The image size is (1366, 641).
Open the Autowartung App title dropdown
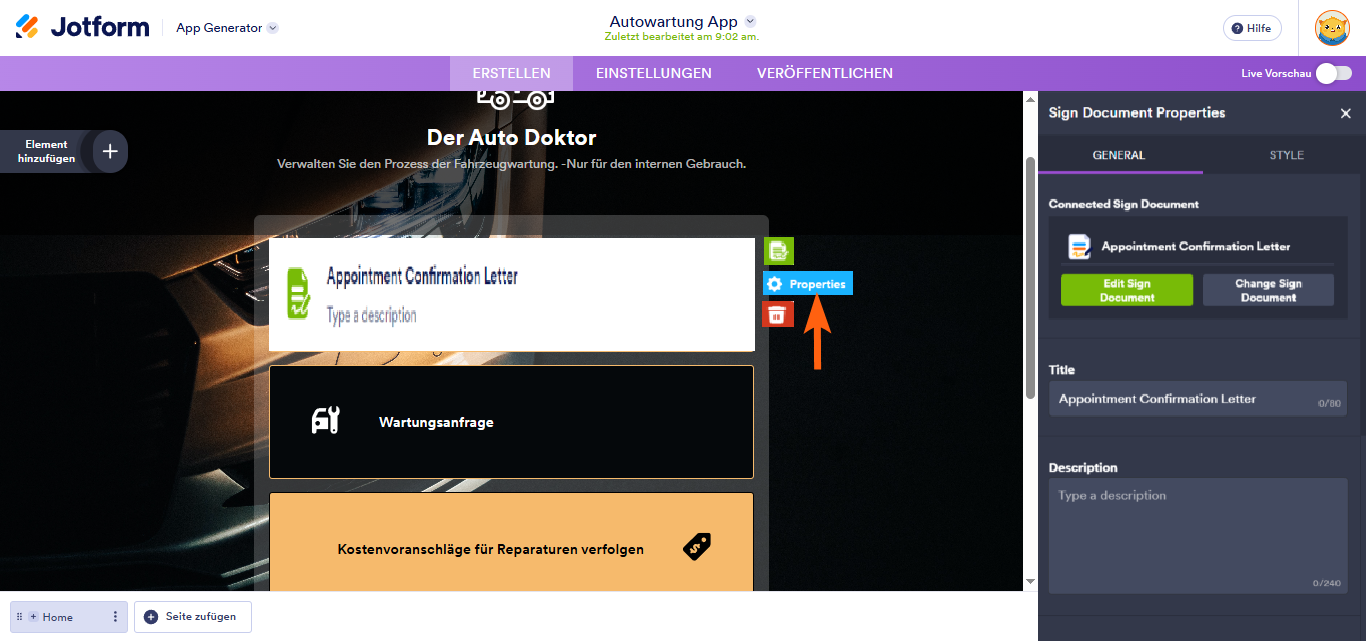click(x=751, y=21)
